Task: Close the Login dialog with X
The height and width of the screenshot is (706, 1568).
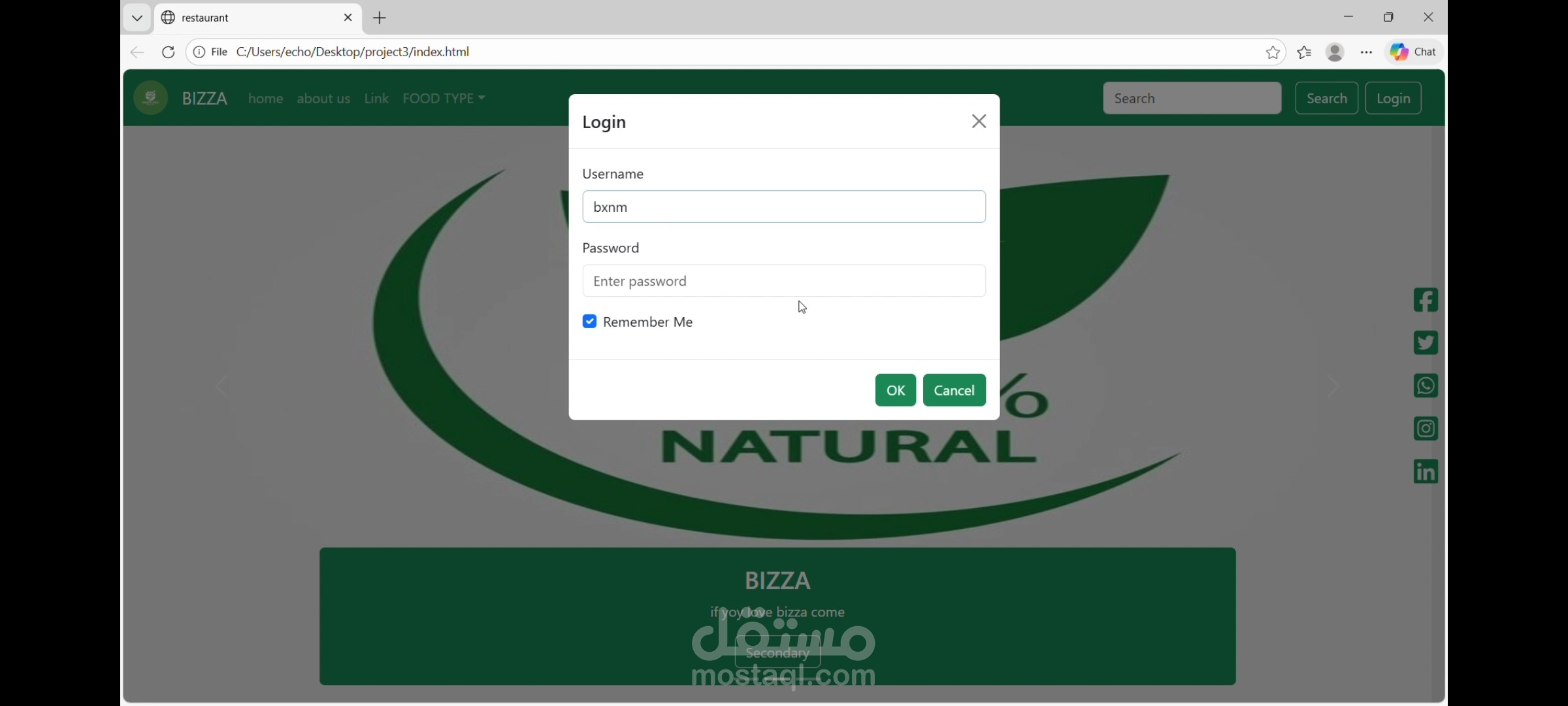Action: tap(978, 122)
